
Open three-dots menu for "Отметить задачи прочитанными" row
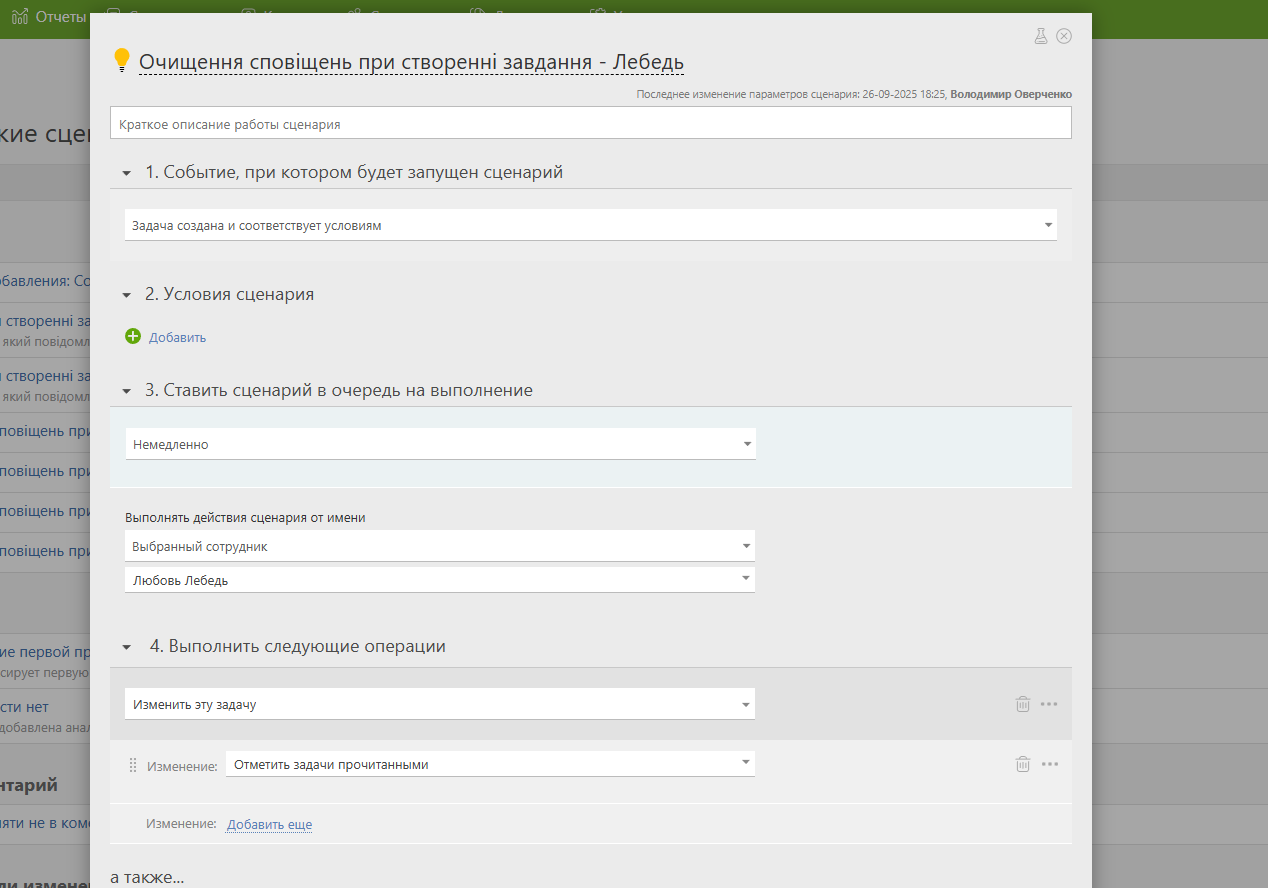(1049, 764)
